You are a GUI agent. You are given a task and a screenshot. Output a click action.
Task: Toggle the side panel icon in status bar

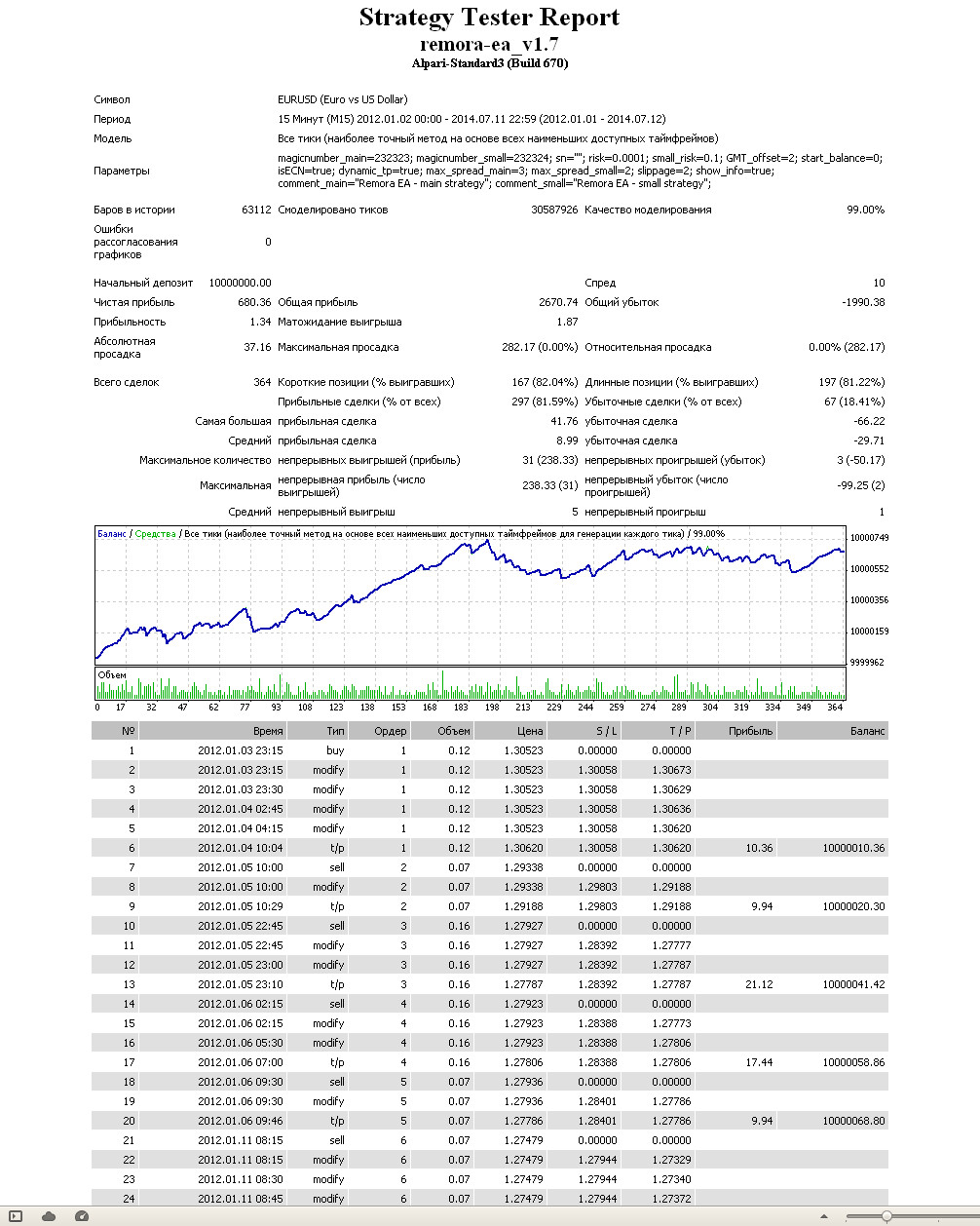tap(16, 1215)
